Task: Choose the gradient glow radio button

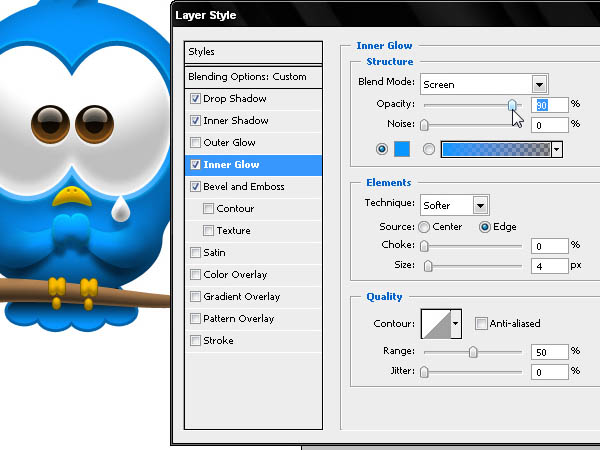Action: (x=429, y=149)
